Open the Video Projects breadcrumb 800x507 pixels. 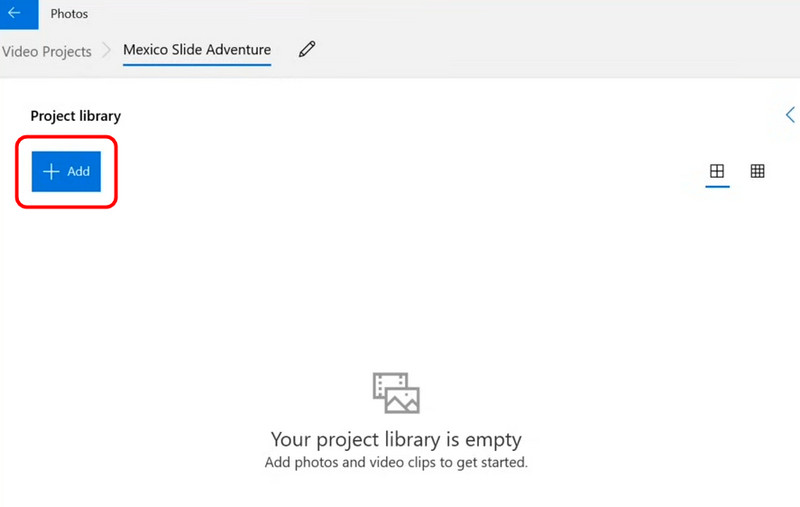pyautogui.click(x=46, y=51)
